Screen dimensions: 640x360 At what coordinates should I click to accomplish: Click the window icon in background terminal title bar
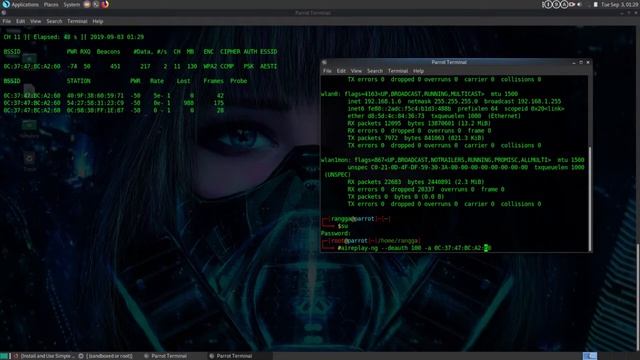(x=4, y=13)
